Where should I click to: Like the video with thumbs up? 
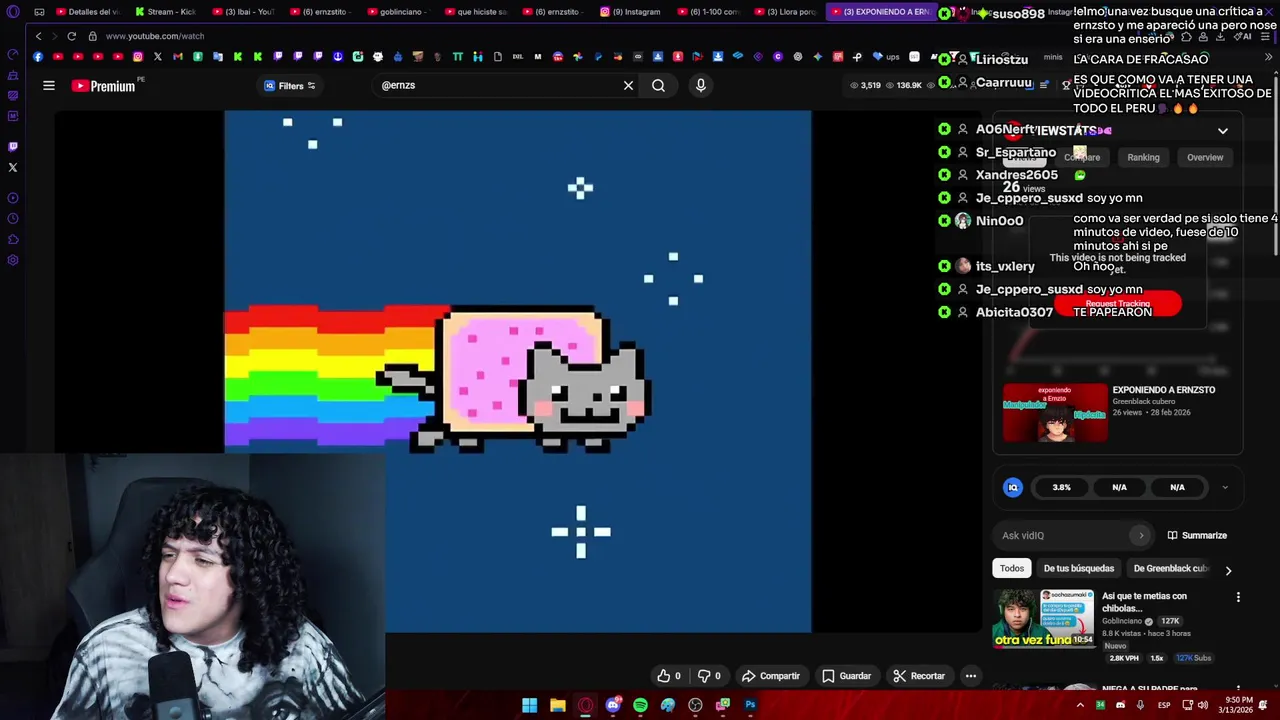point(668,676)
